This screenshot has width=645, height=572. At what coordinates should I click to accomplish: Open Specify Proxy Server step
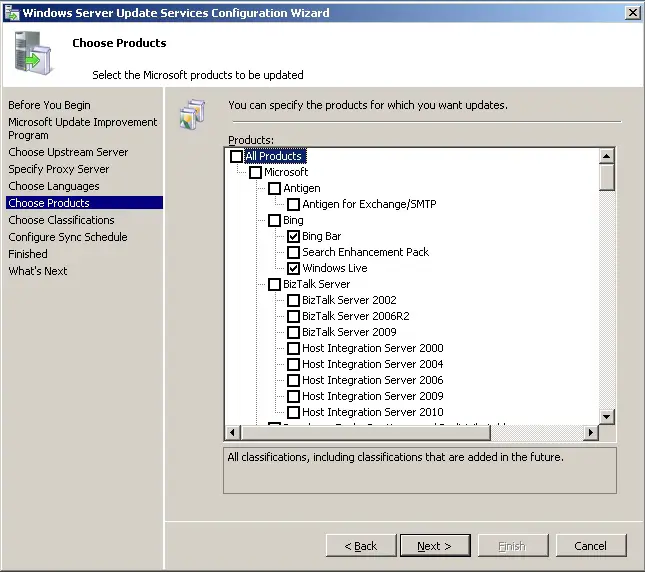point(59,169)
